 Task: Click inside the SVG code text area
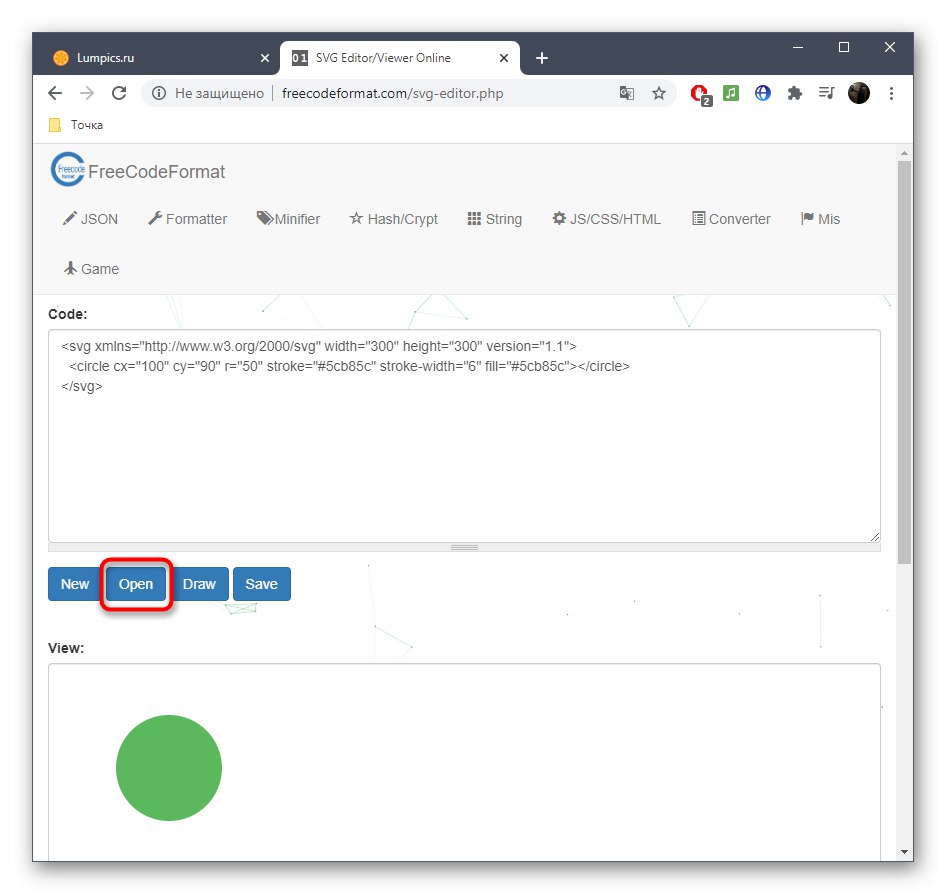coord(464,436)
